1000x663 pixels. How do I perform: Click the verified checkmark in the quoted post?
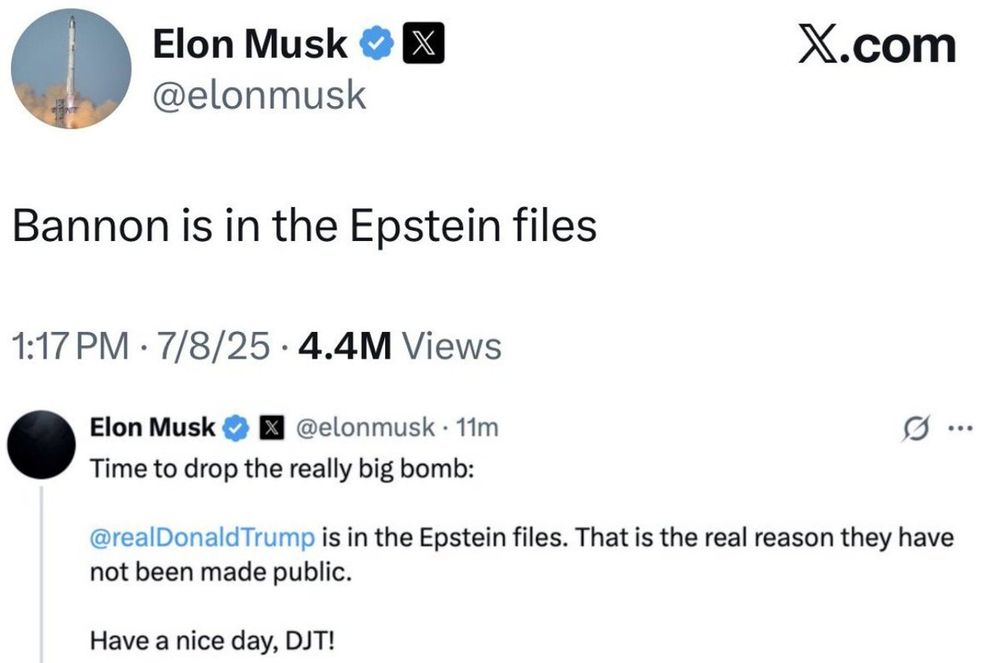pyautogui.click(x=236, y=428)
